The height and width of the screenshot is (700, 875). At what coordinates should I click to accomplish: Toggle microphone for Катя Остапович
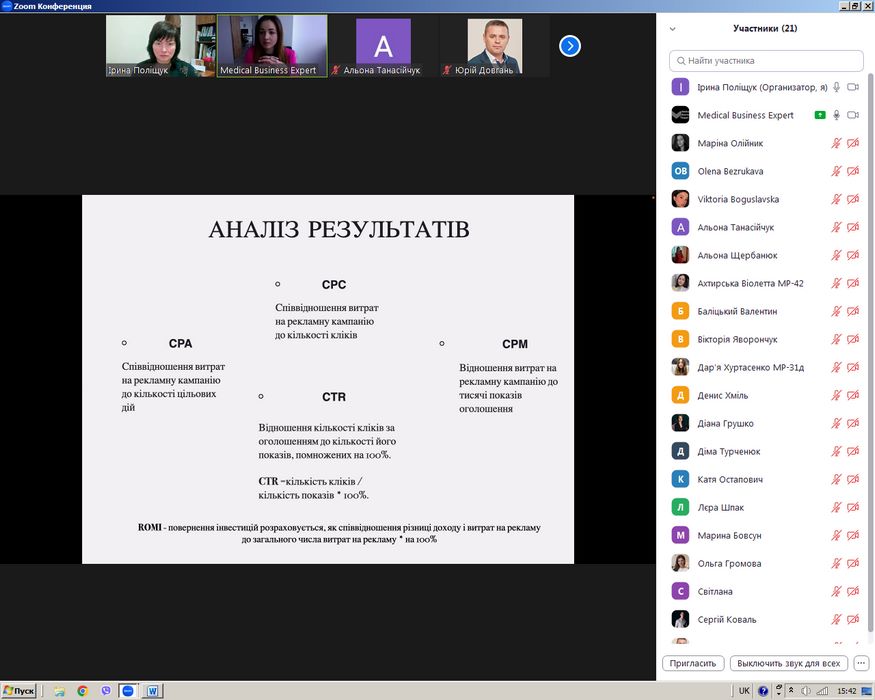click(836, 479)
